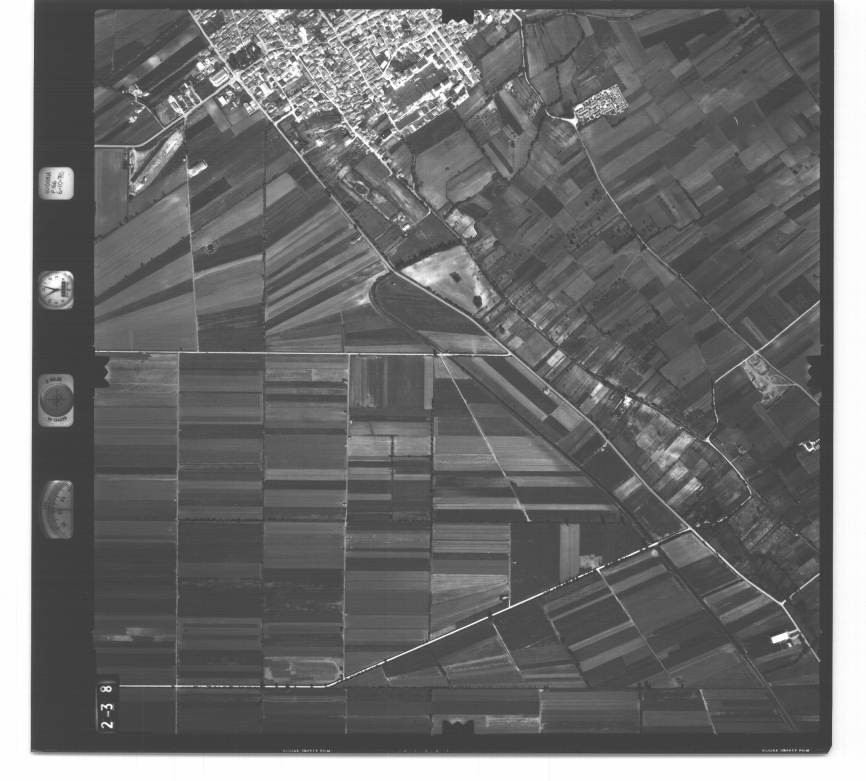Click the bend in the bottom white road

click(335, 684)
